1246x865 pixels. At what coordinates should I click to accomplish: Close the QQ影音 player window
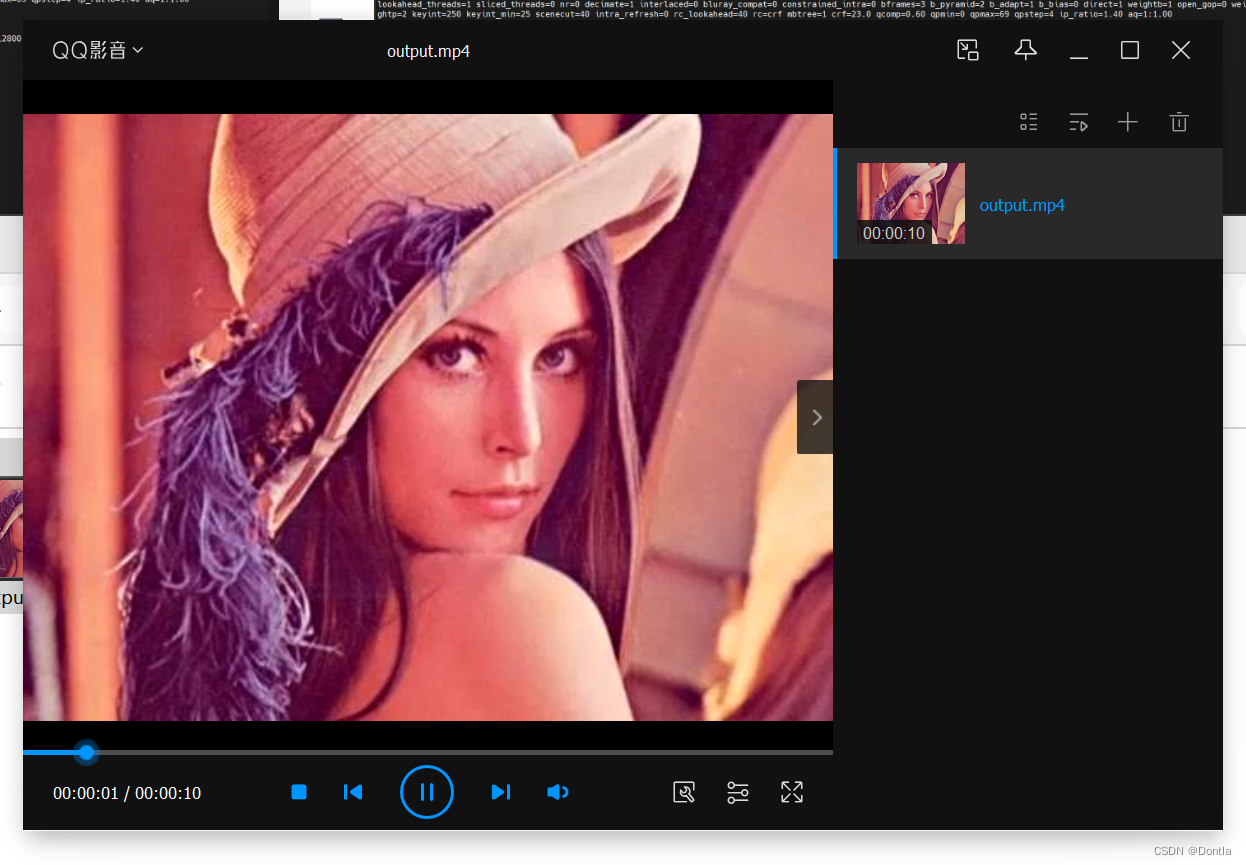tap(1181, 50)
